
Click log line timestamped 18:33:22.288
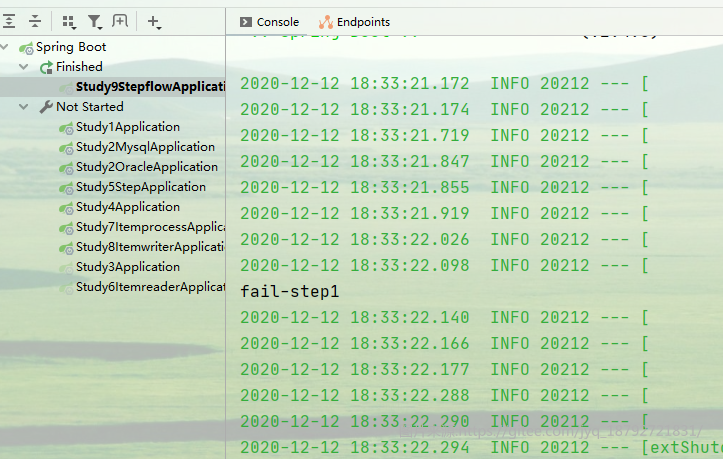[444, 395]
